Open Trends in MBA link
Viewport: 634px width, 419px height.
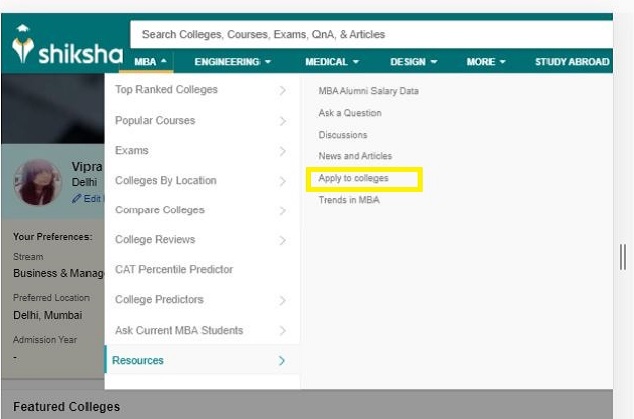pos(349,200)
